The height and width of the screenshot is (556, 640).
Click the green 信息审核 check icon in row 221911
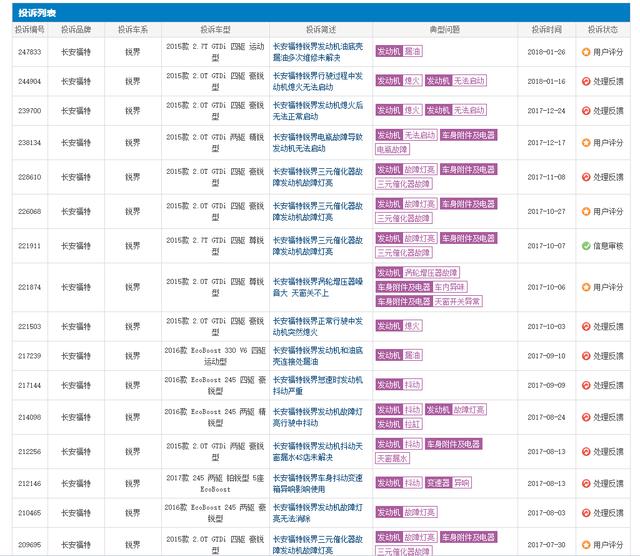coord(586,246)
